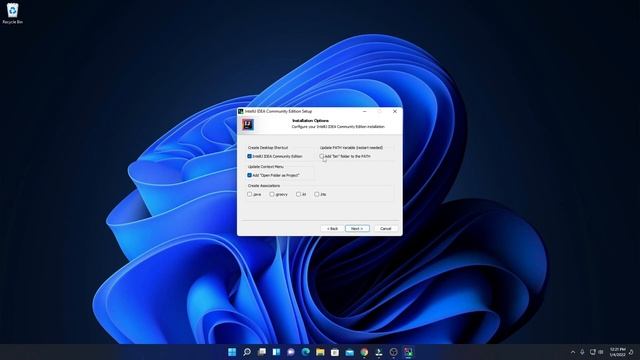Click the IntelliJ IDEA Community Edition Setup title
The width and height of the screenshot is (640, 360).
point(278,111)
